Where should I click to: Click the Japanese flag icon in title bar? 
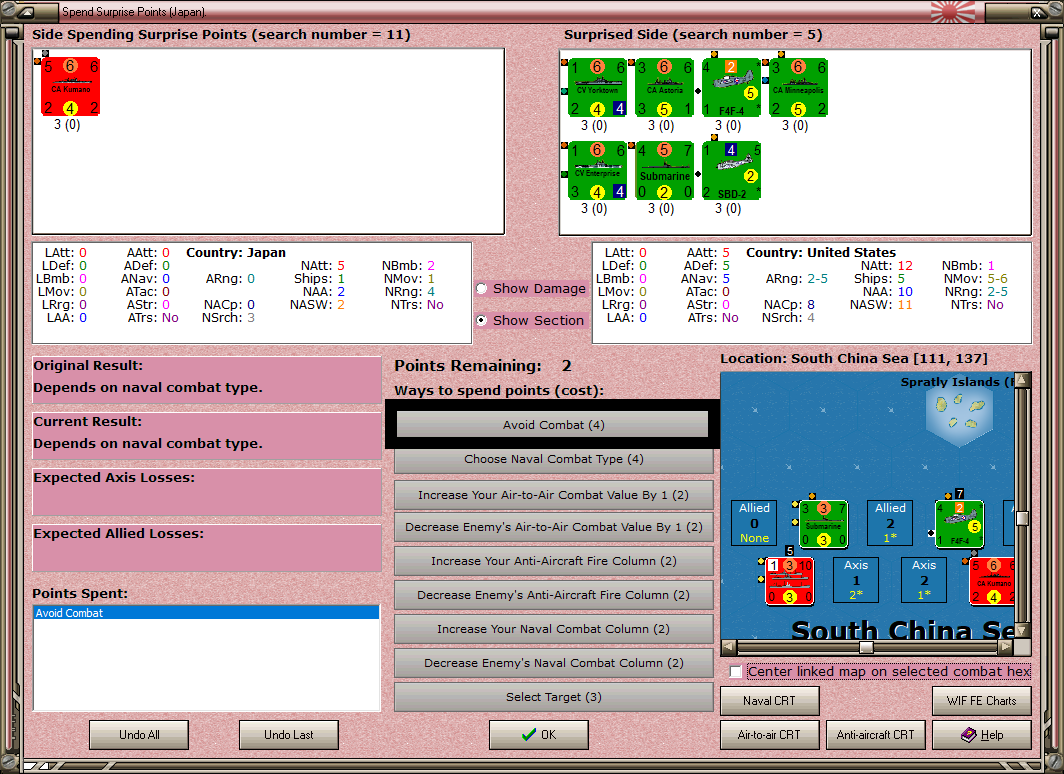pos(953,12)
